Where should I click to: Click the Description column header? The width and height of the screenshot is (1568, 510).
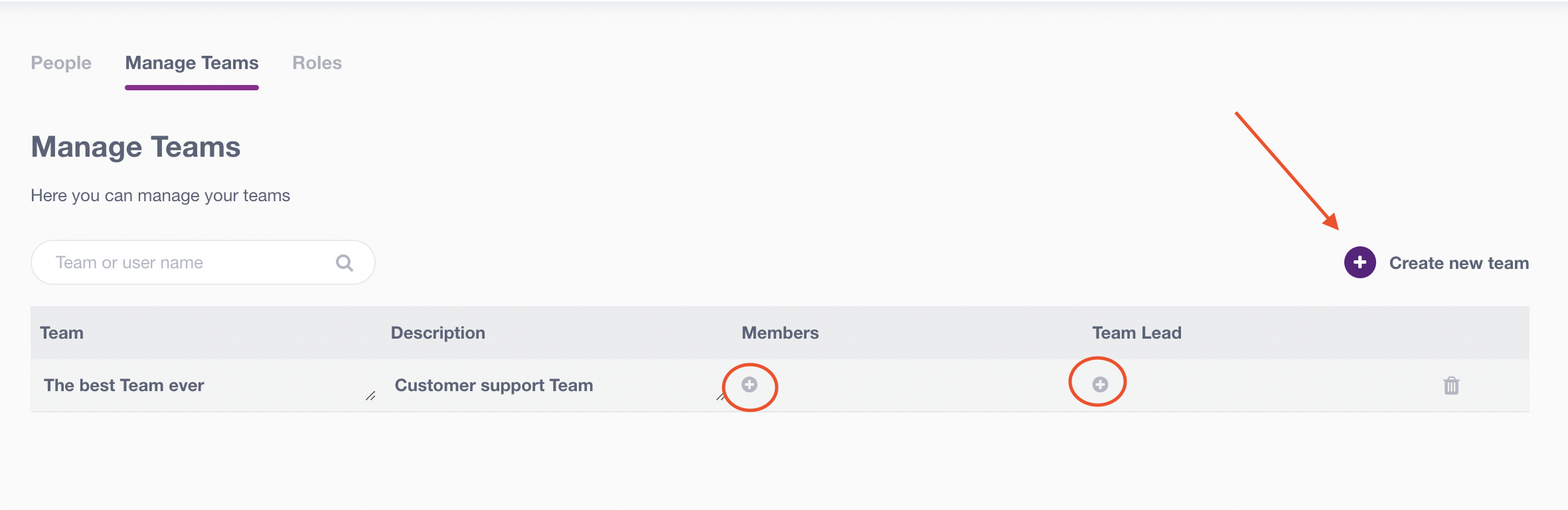[x=438, y=333]
